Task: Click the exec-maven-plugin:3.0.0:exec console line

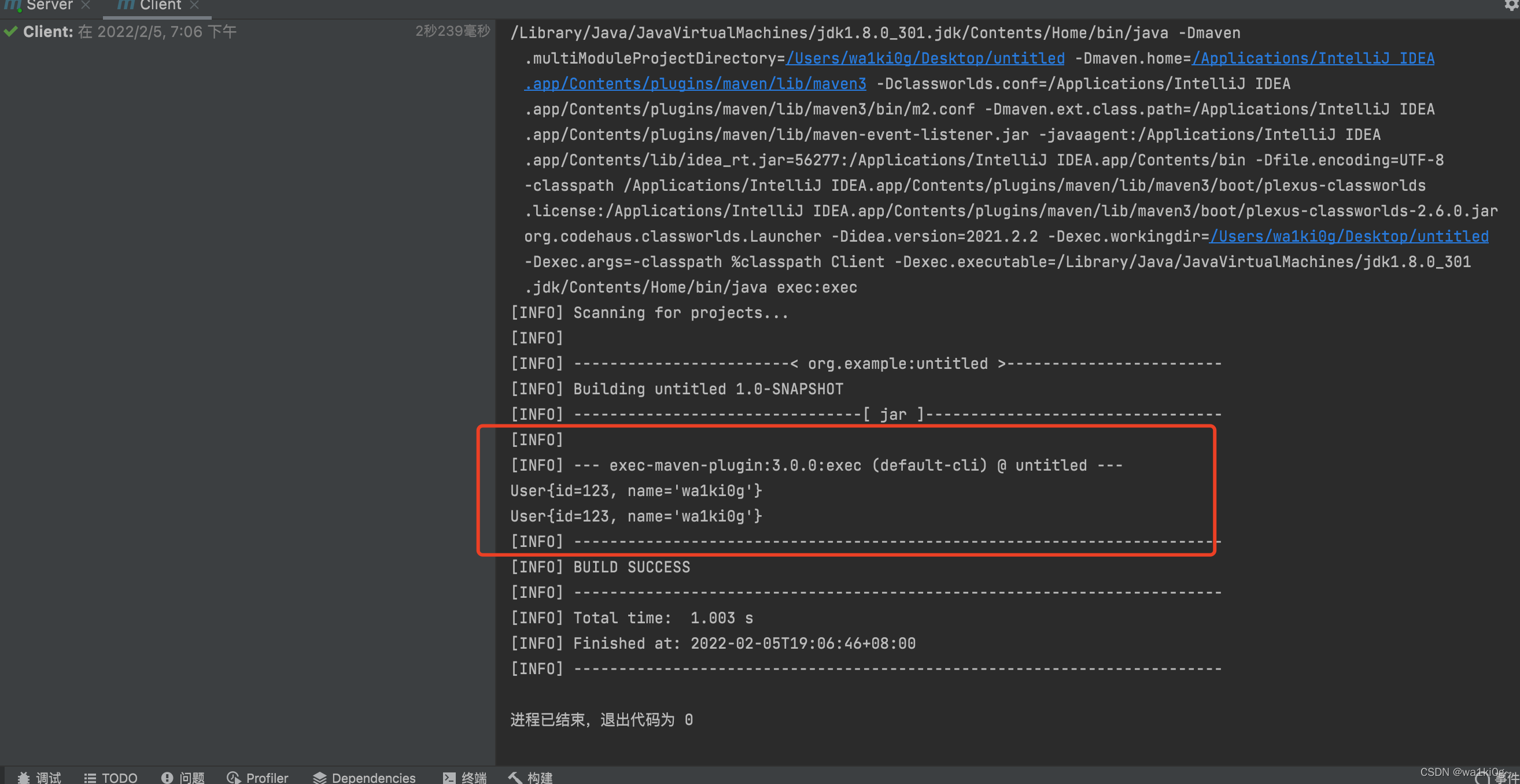Action: point(817,465)
